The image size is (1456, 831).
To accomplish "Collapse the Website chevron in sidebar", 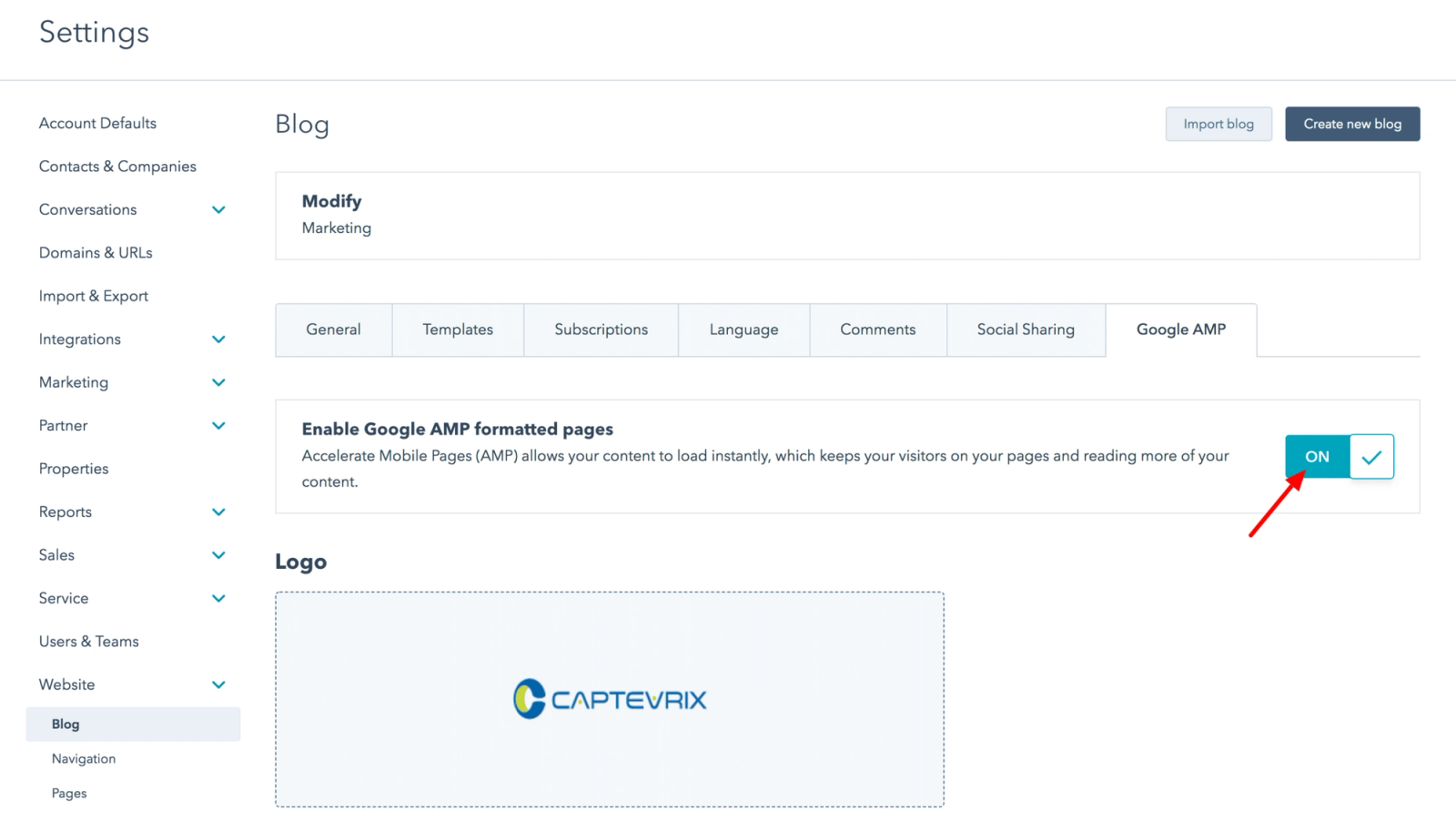I will [x=218, y=684].
